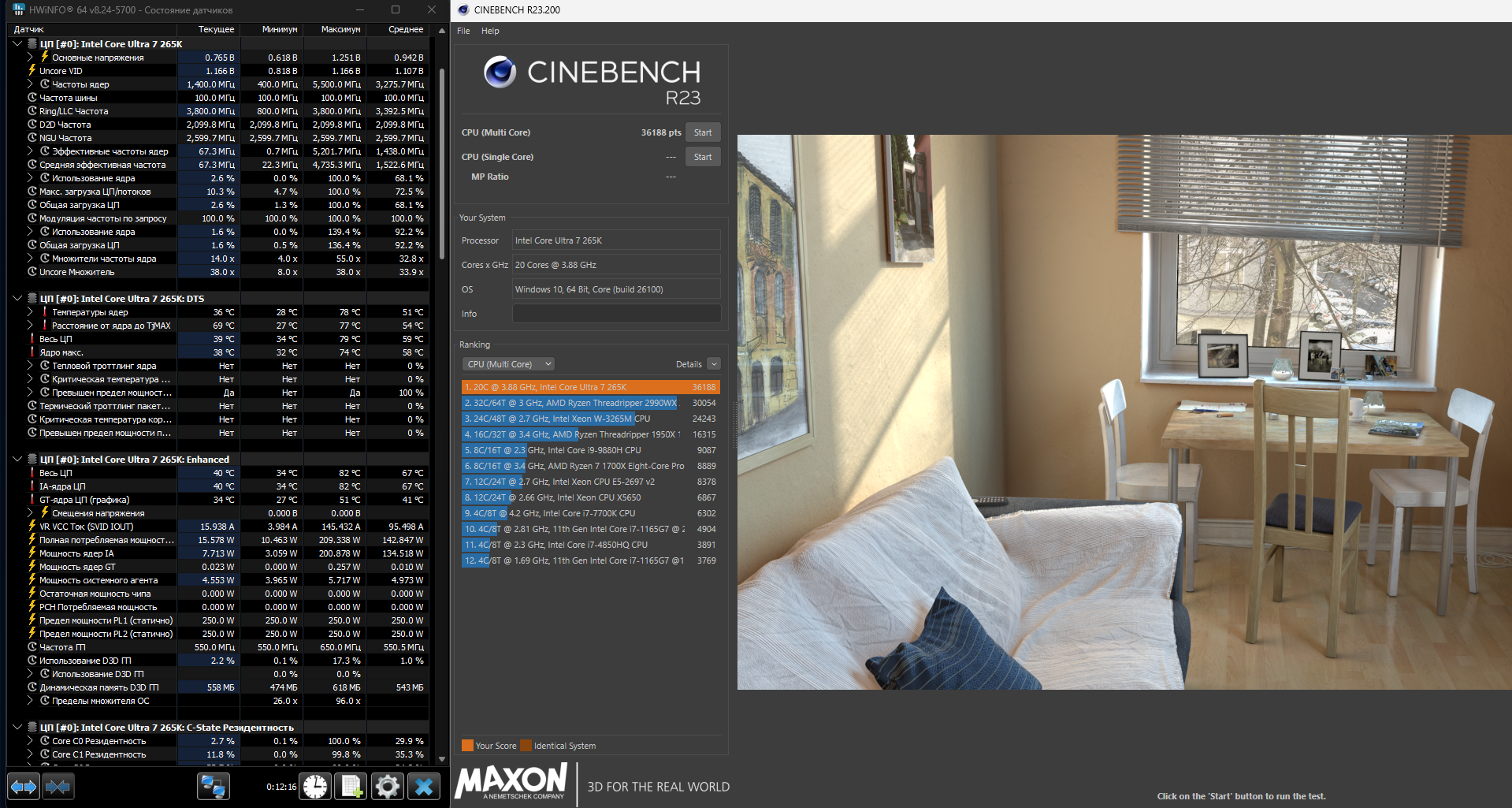Collapse the C-State Резидентность group

17,727
